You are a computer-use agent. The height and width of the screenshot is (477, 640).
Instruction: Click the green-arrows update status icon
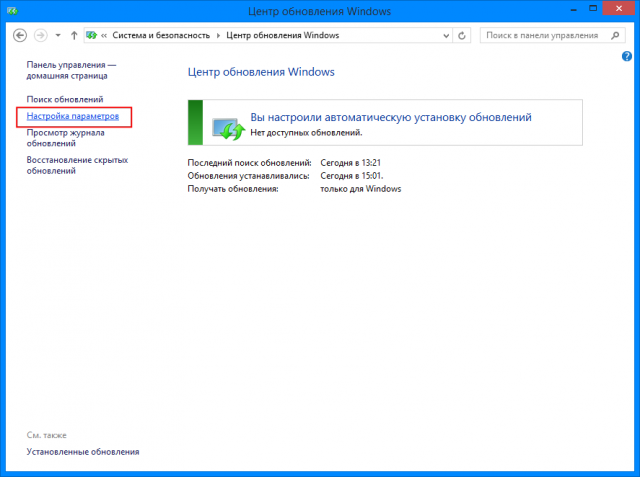point(228,129)
